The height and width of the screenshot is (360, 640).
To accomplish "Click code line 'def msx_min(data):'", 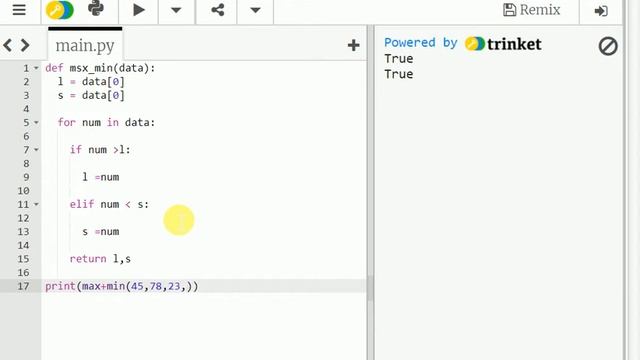I will (x=100, y=68).
